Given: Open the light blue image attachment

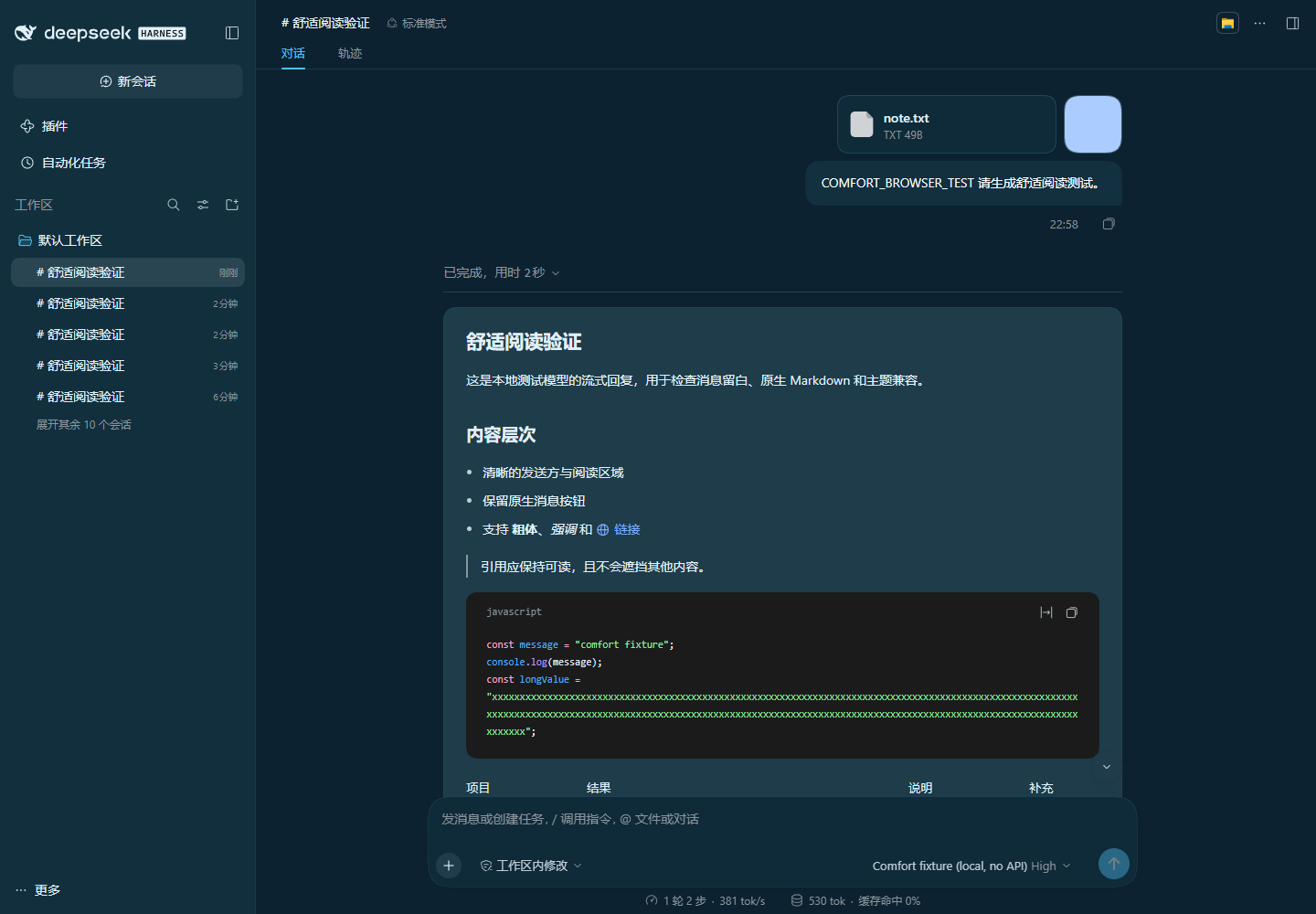Looking at the screenshot, I should point(1093,124).
